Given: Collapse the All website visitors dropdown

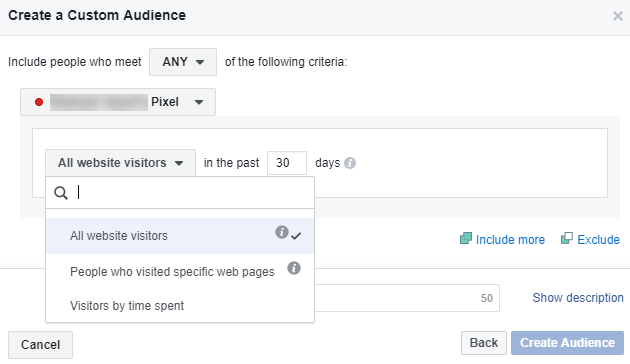Looking at the screenshot, I should click(x=121, y=163).
